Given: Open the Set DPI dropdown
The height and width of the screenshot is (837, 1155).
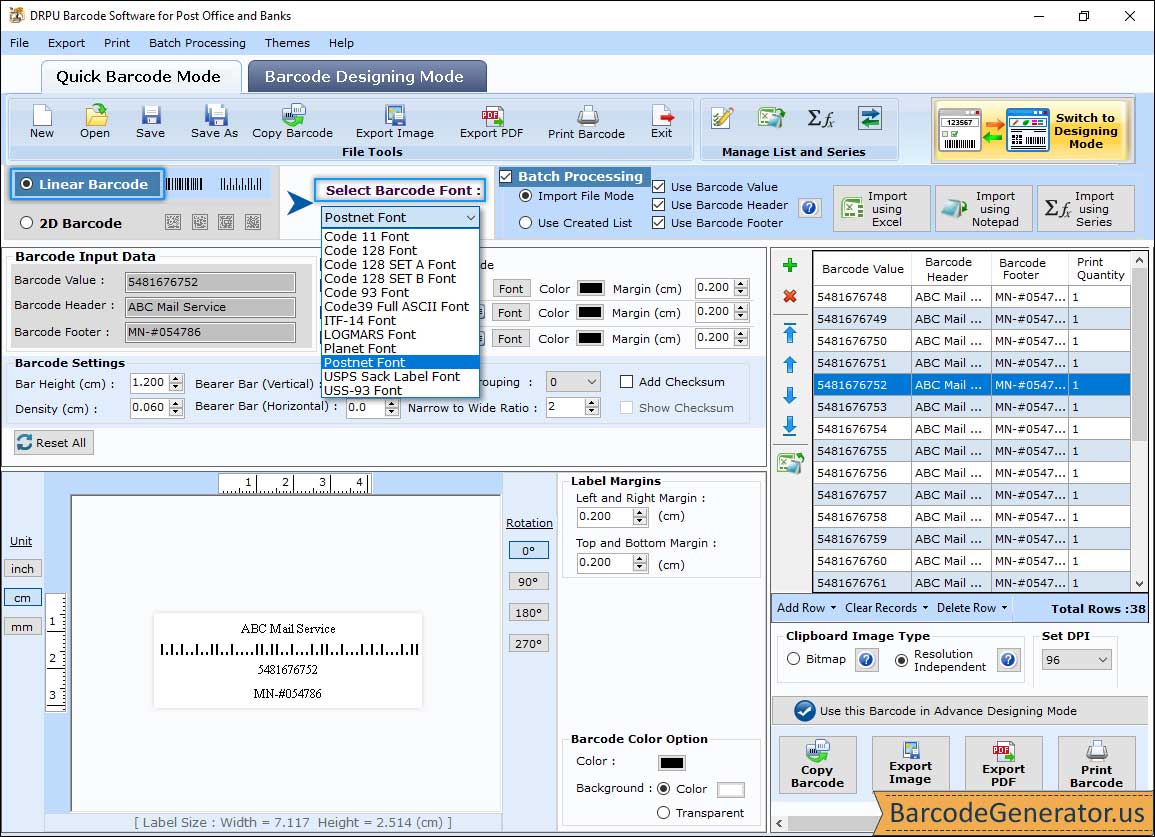Looking at the screenshot, I should (x=1076, y=660).
